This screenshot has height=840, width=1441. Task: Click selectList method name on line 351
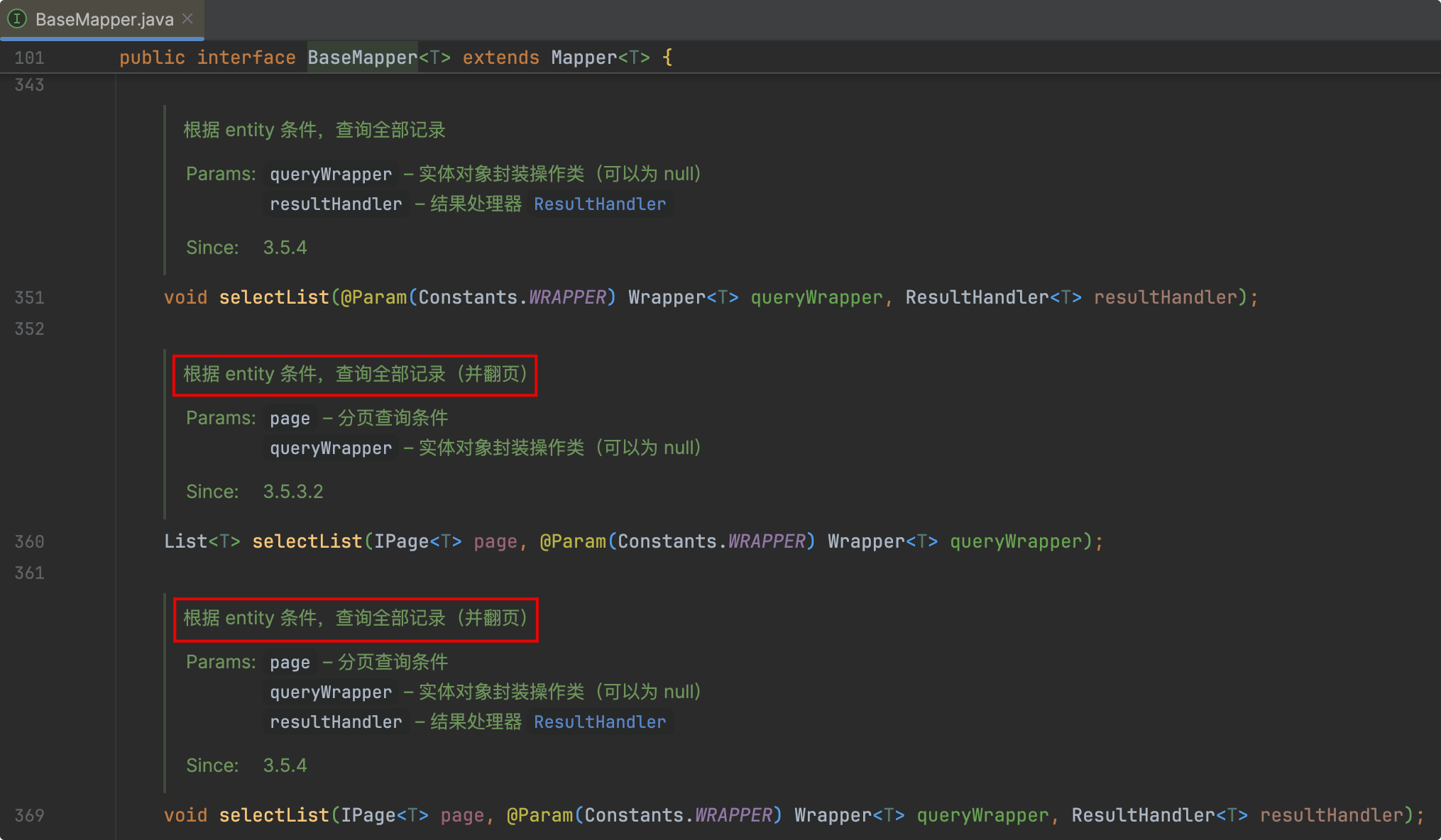(x=273, y=297)
